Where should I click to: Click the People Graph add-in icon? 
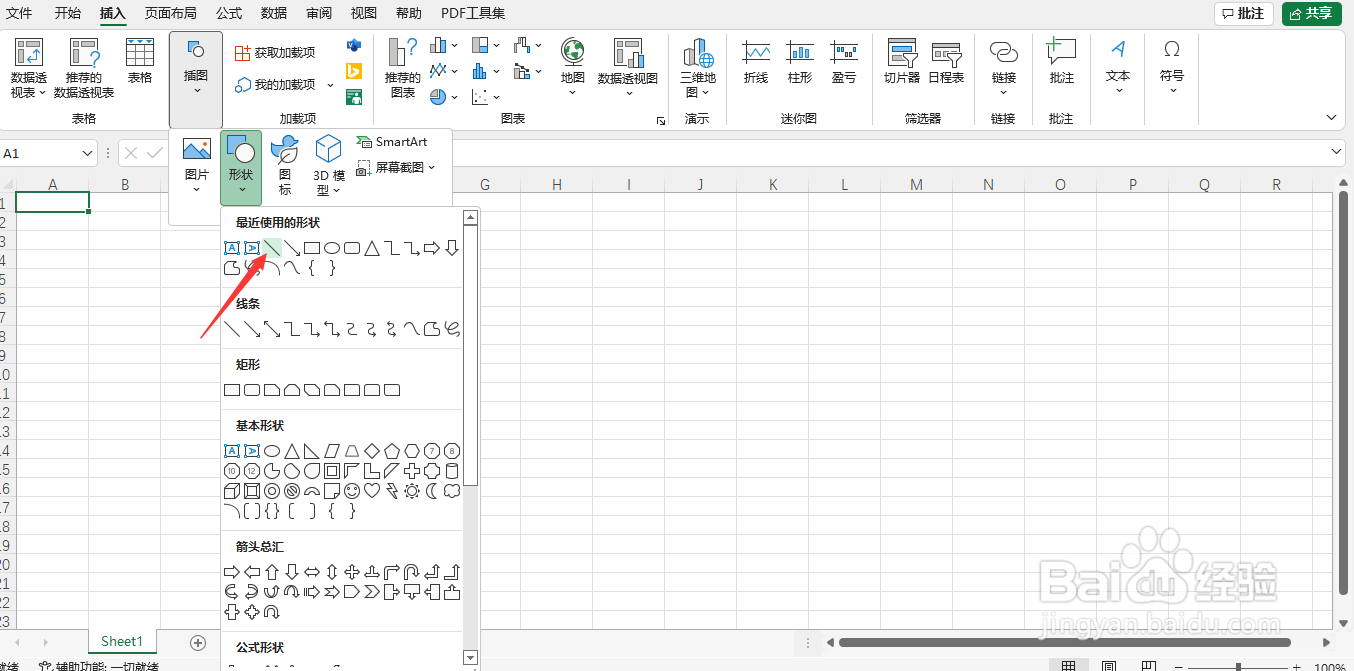pyautogui.click(x=353, y=97)
